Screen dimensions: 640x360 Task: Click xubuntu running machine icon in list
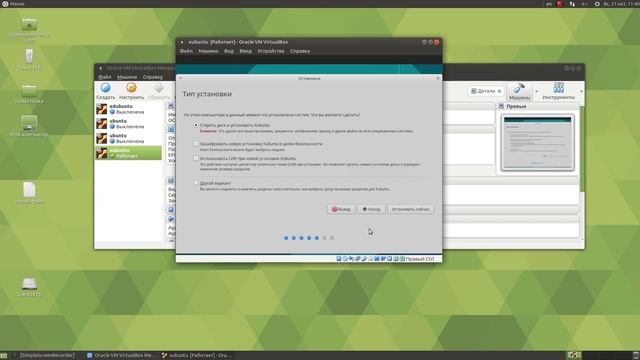click(102, 153)
